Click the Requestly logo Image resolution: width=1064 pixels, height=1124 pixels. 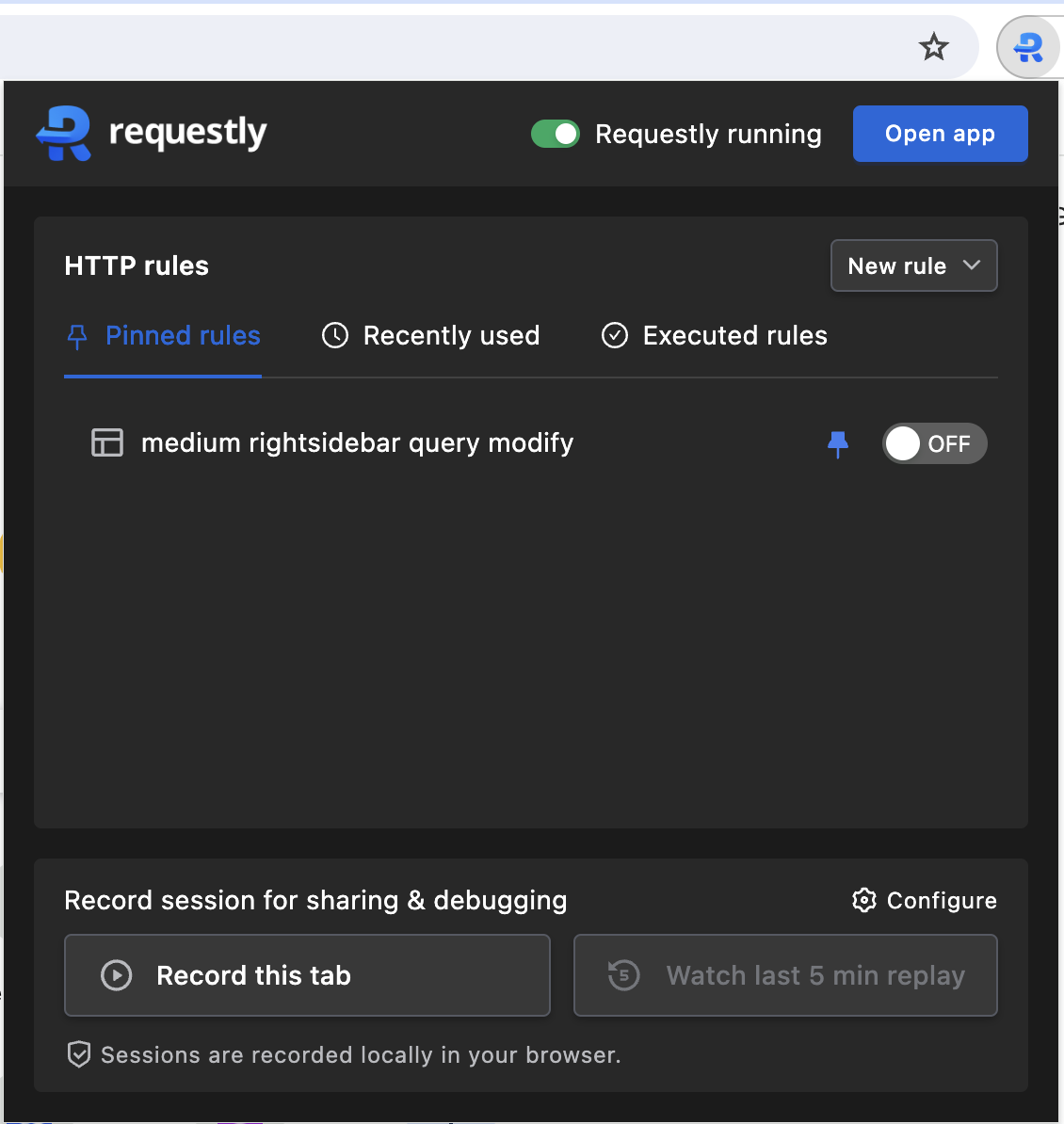62,133
